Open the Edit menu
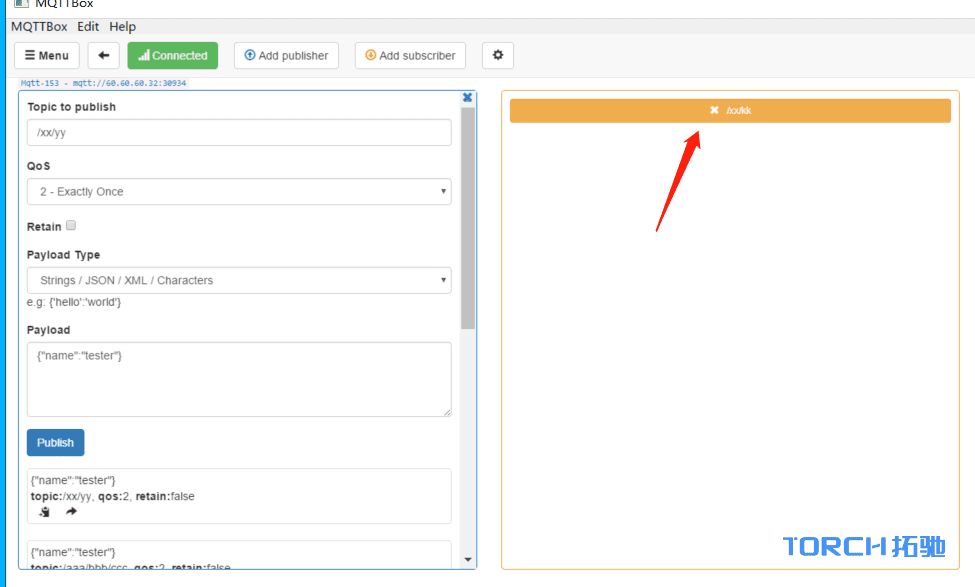 [88, 27]
